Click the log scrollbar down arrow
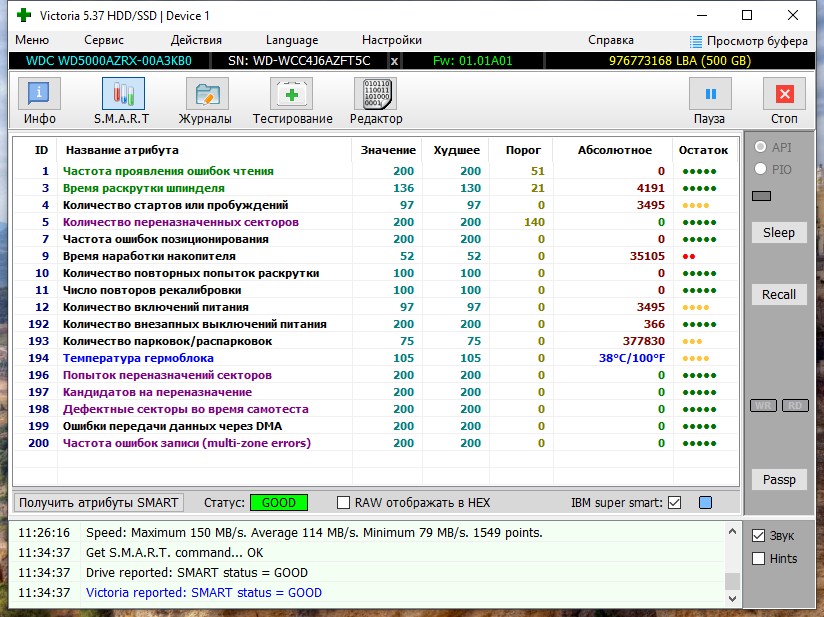824x617 pixels. coord(732,598)
